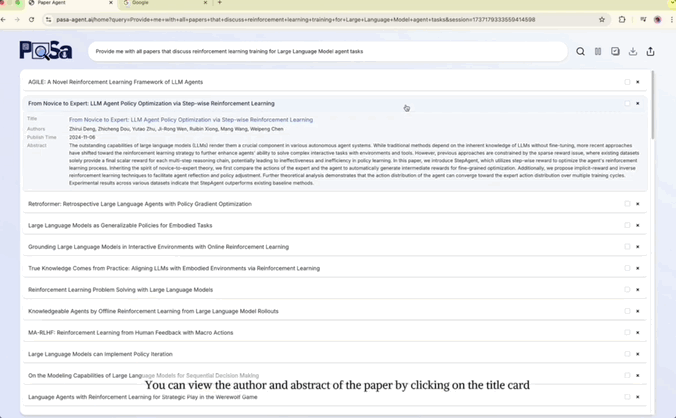Click the search magnifier icon beside the query box

point(580,52)
